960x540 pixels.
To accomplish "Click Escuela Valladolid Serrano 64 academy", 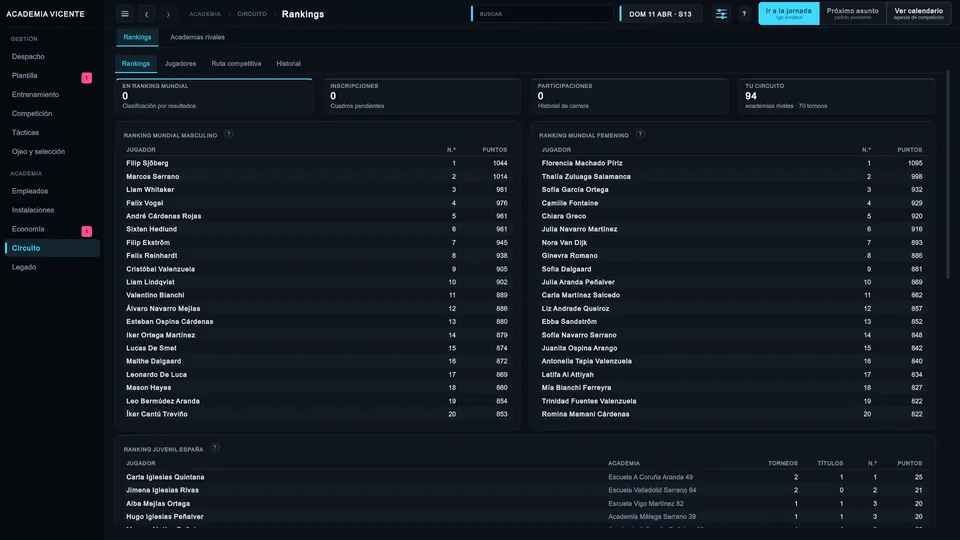I will 652,490.
